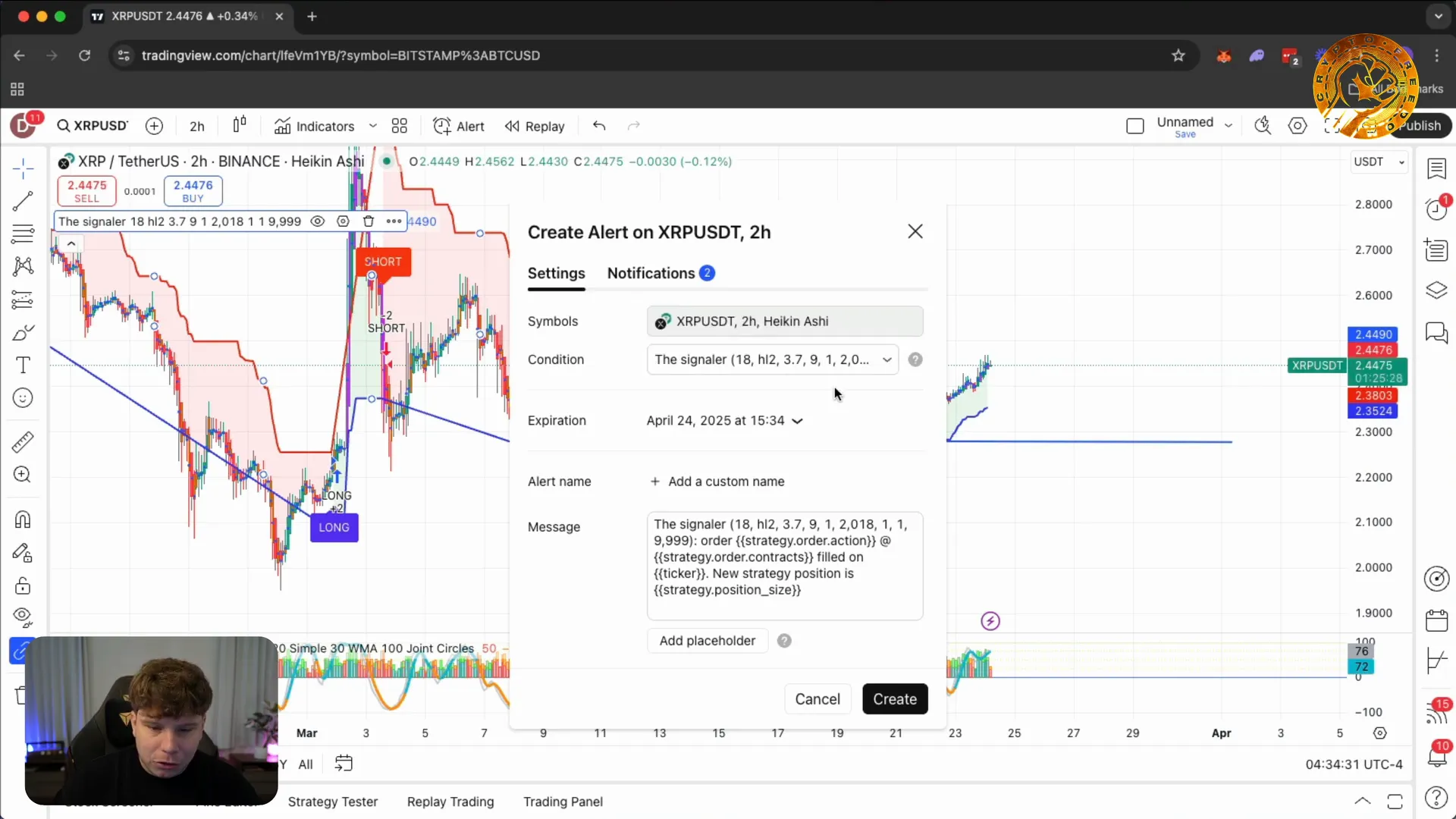This screenshot has height=819, width=1456.
Task: Open the help center question icon
Action: coord(1436,797)
